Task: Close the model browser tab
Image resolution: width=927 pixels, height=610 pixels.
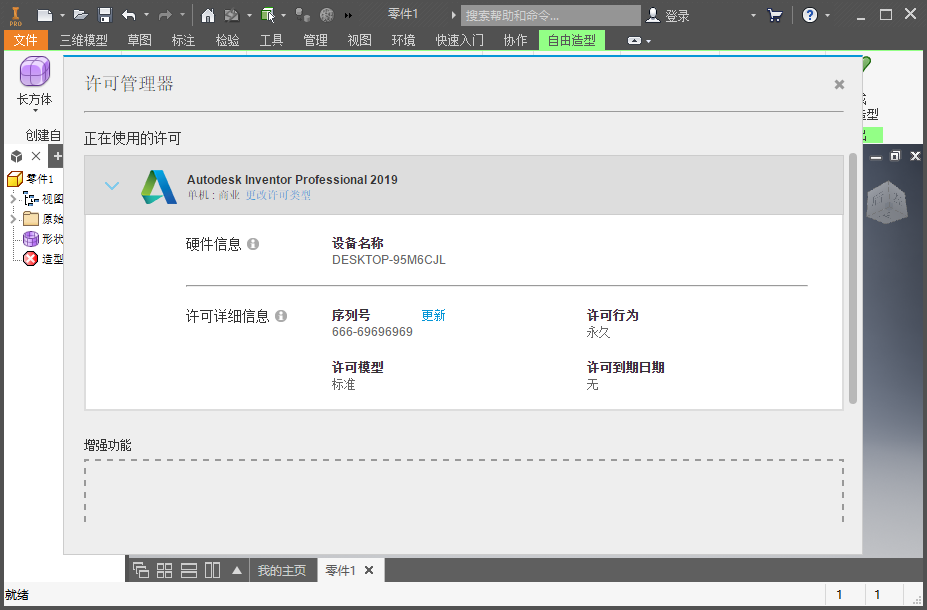Action: tap(36, 156)
